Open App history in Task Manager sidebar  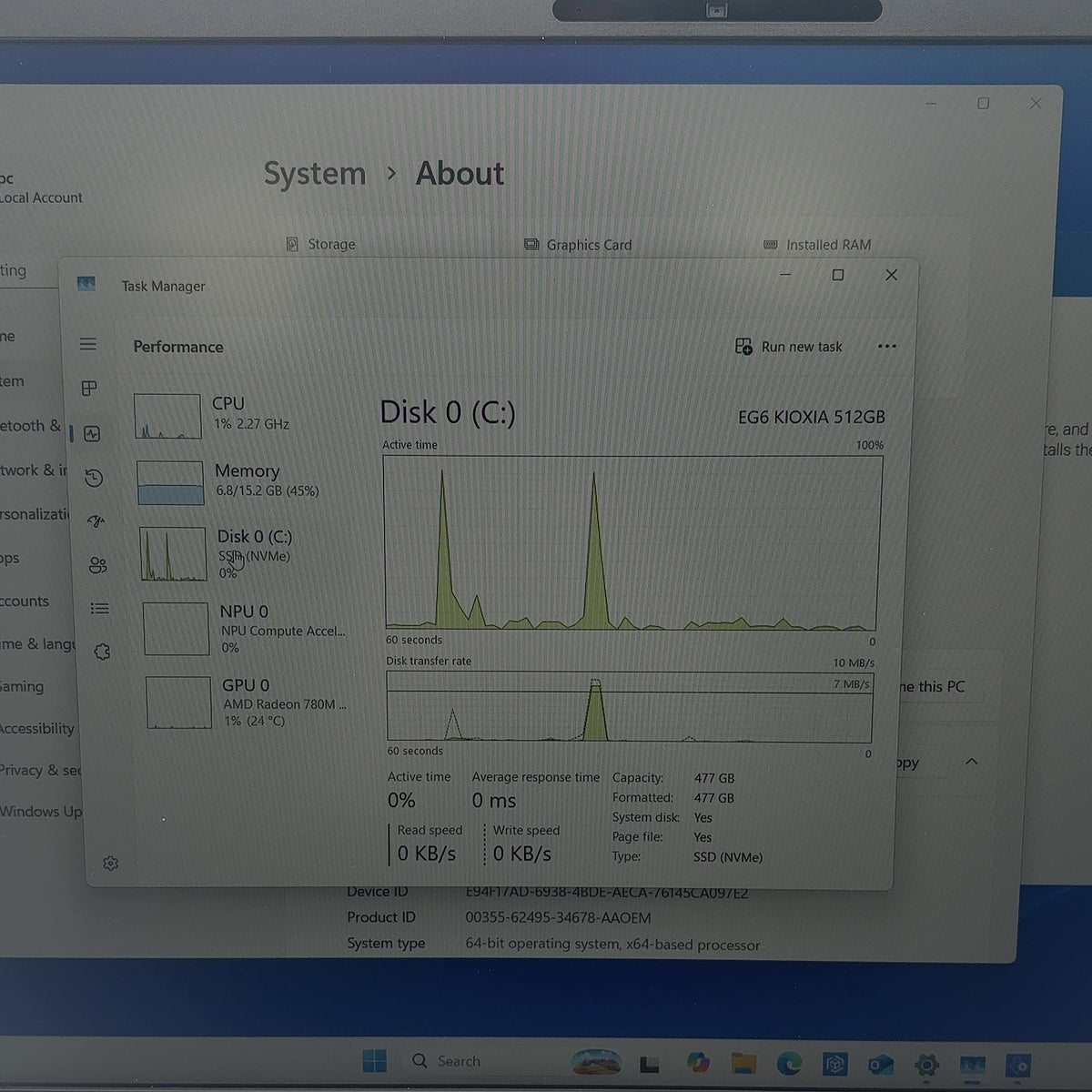tap(94, 478)
